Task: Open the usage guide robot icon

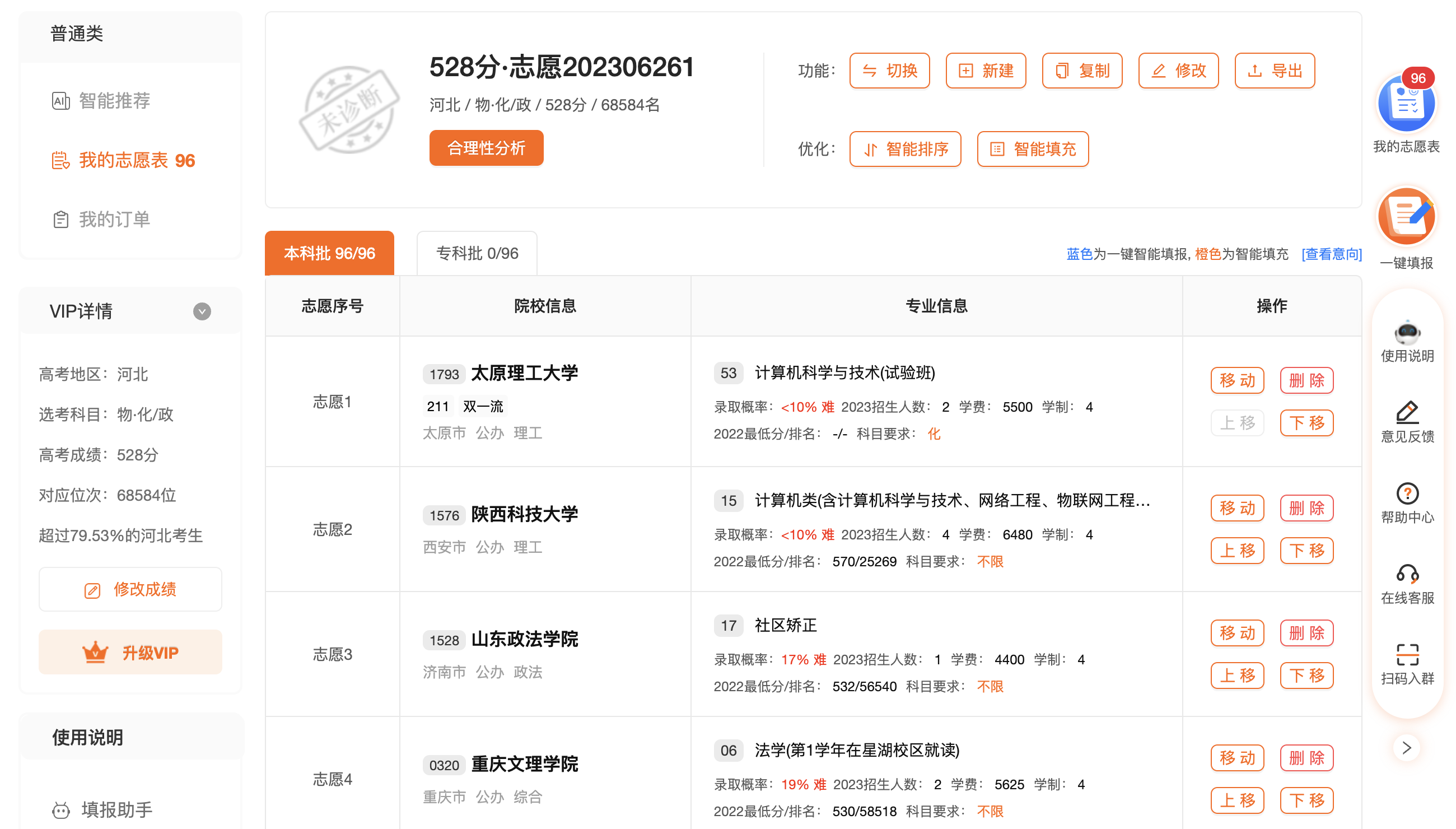Action: coord(1407,333)
